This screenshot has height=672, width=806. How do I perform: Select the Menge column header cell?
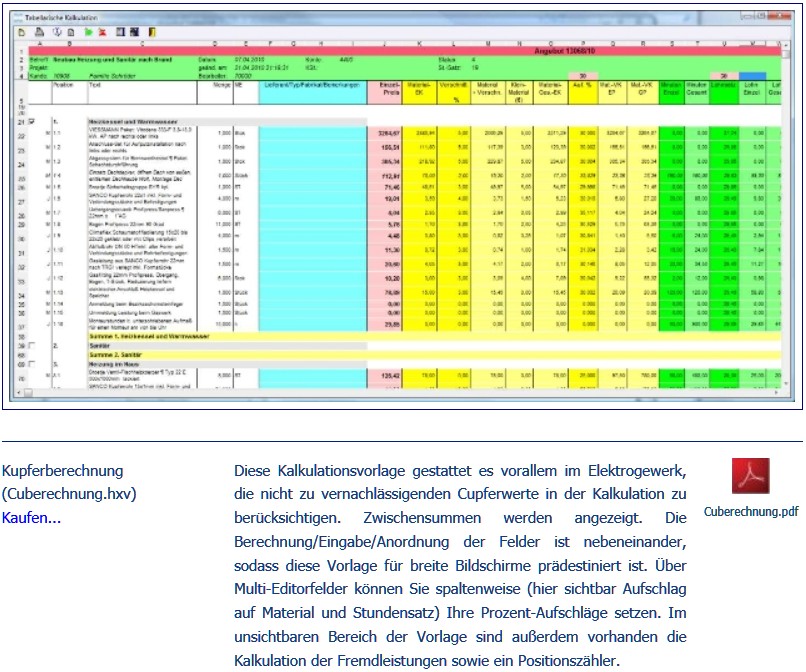tap(215, 93)
